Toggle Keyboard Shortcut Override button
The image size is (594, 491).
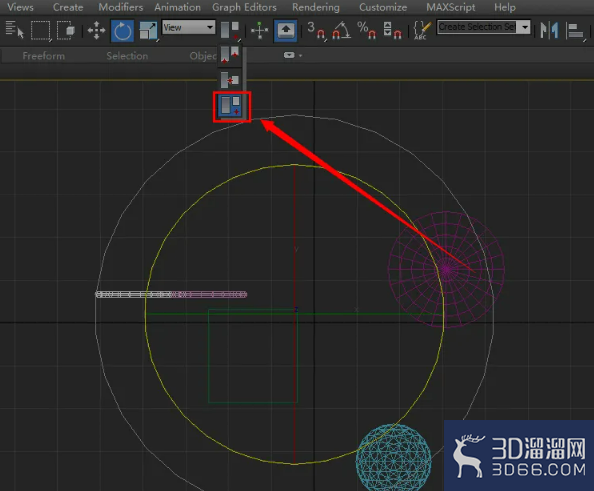(x=285, y=30)
